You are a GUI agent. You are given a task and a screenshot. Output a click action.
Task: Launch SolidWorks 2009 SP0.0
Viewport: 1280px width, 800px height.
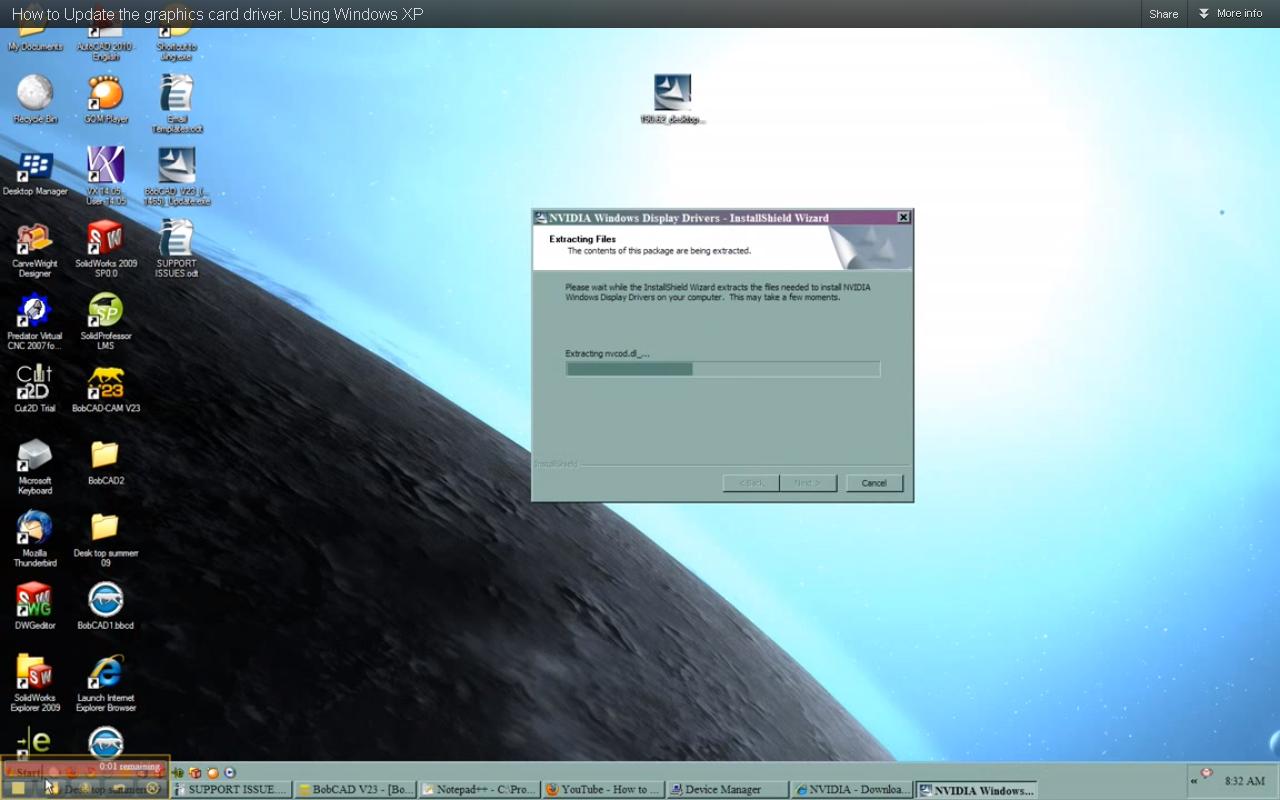coord(105,249)
